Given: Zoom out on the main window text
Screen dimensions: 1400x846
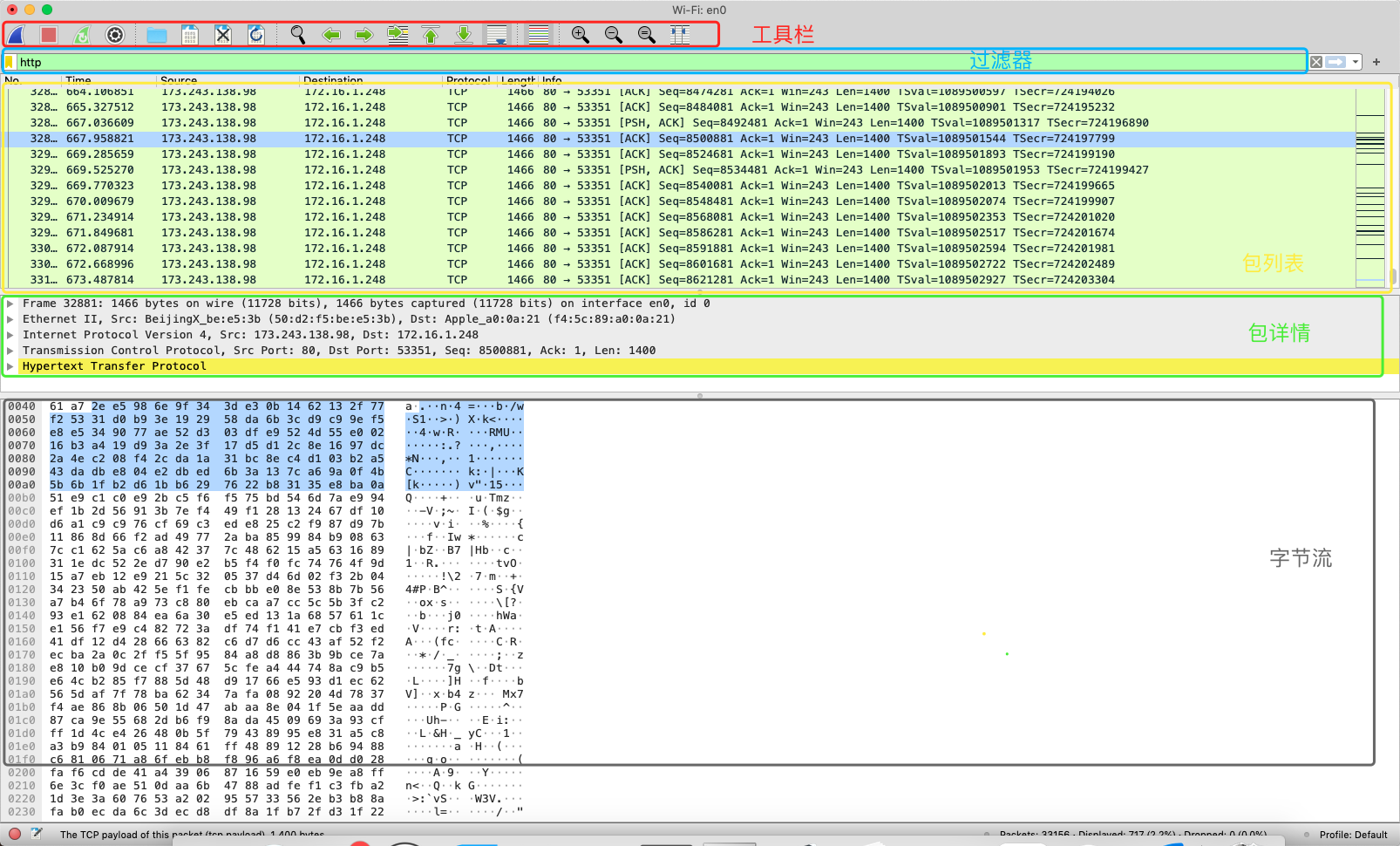Looking at the screenshot, I should (x=614, y=35).
